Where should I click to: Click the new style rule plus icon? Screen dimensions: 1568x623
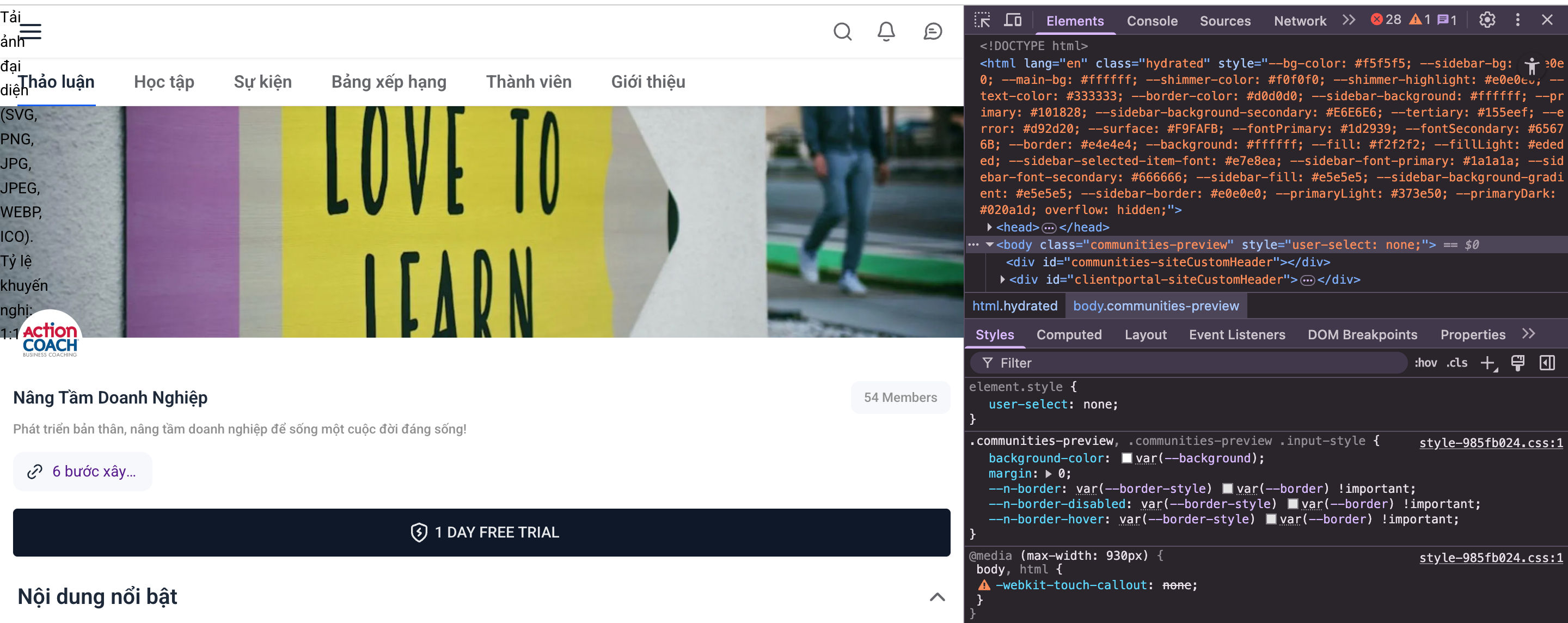(1487, 363)
